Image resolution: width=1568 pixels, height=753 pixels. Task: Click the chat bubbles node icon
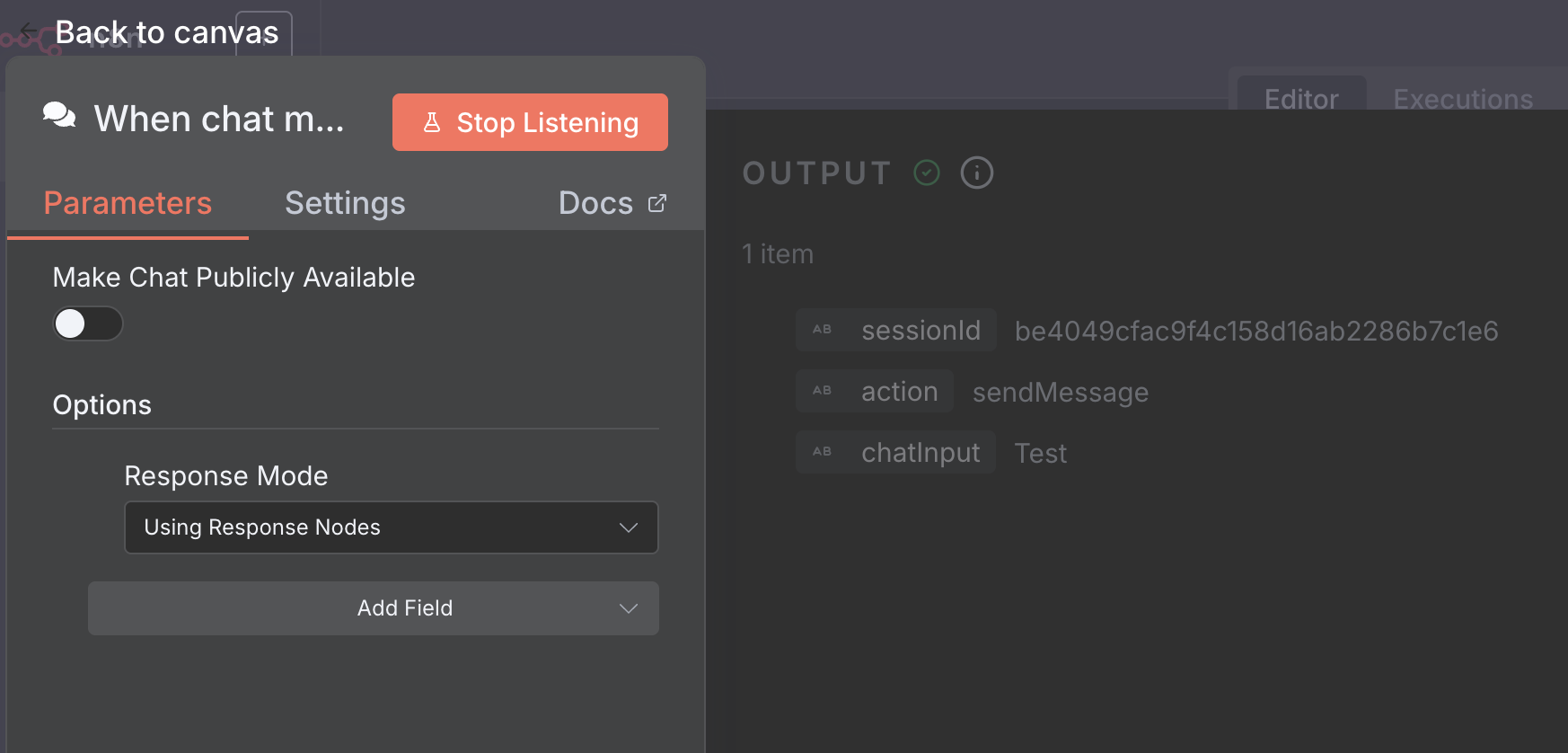(x=59, y=116)
